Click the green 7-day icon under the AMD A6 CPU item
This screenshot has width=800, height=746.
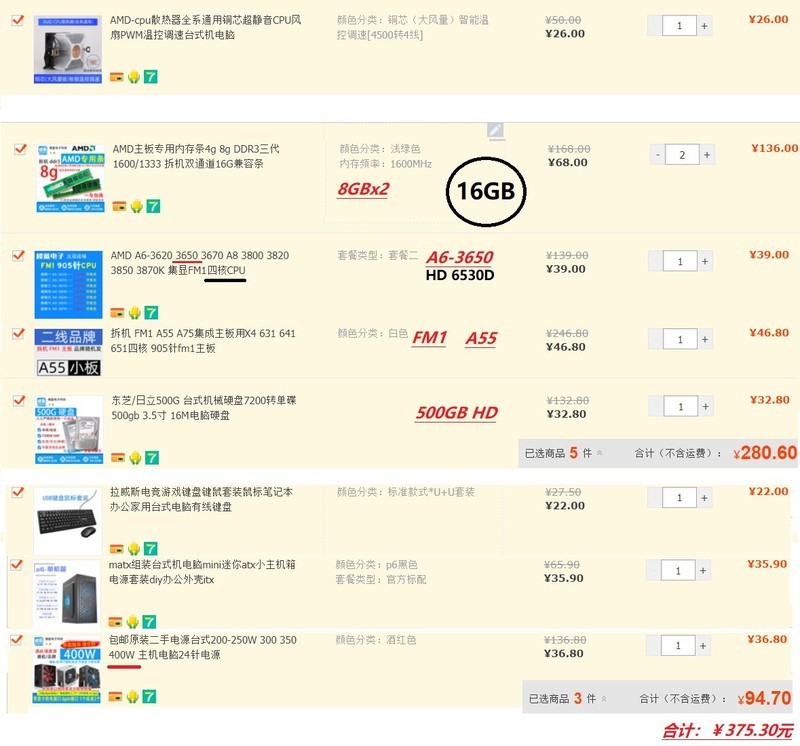tap(152, 312)
